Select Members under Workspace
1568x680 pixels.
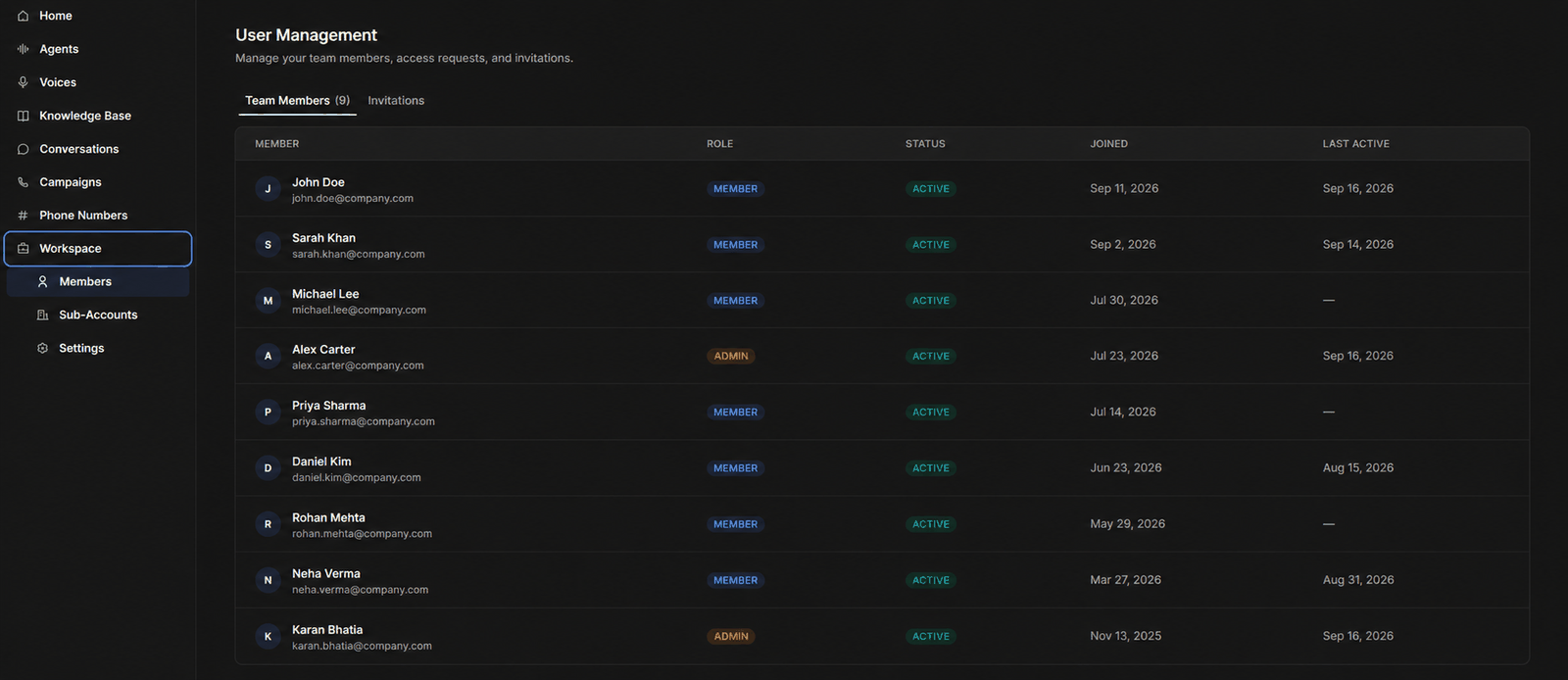(98, 282)
